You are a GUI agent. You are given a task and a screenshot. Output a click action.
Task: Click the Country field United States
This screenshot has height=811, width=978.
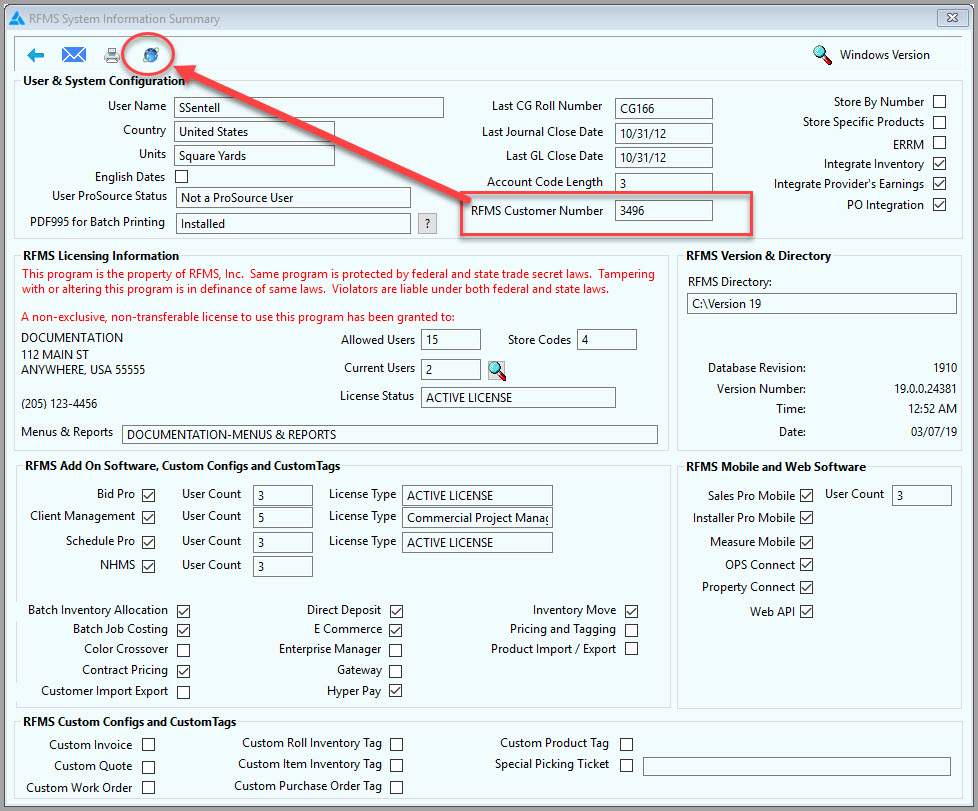point(254,132)
